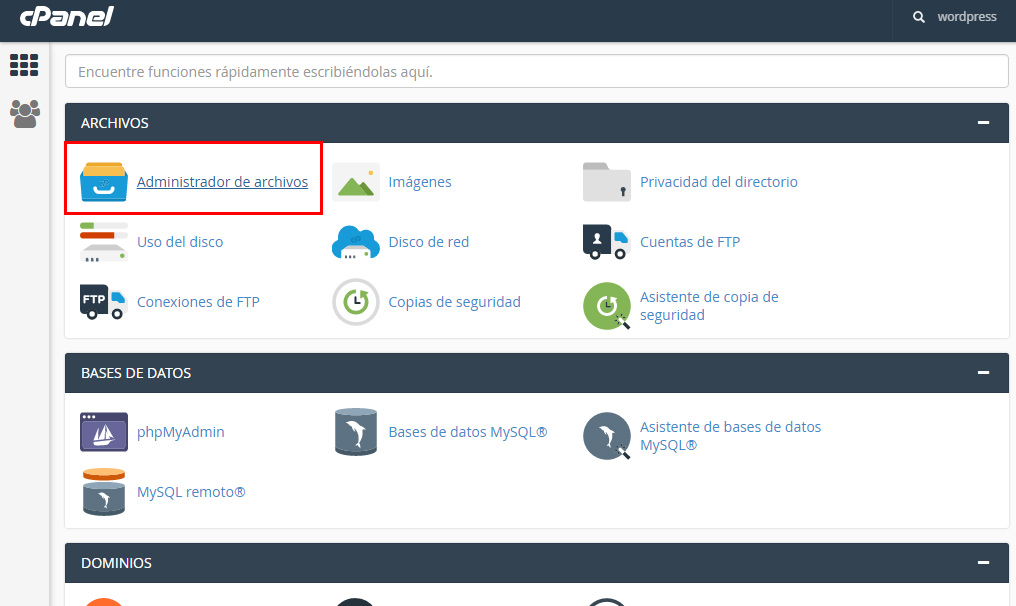Open the Cuentas de FTP link
This screenshot has width=1016, height=606.
[690, 242]
